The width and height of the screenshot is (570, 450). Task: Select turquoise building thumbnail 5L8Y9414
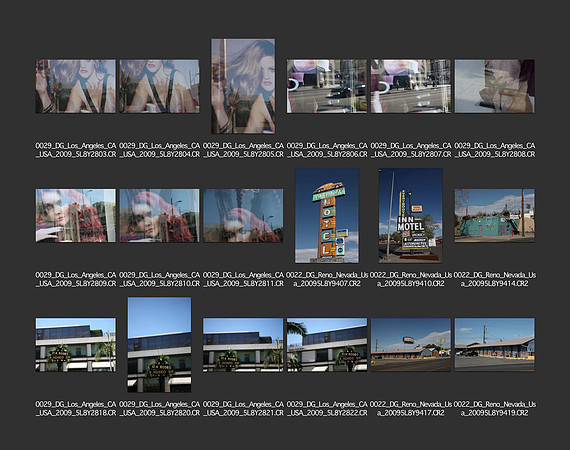(494, 215)
